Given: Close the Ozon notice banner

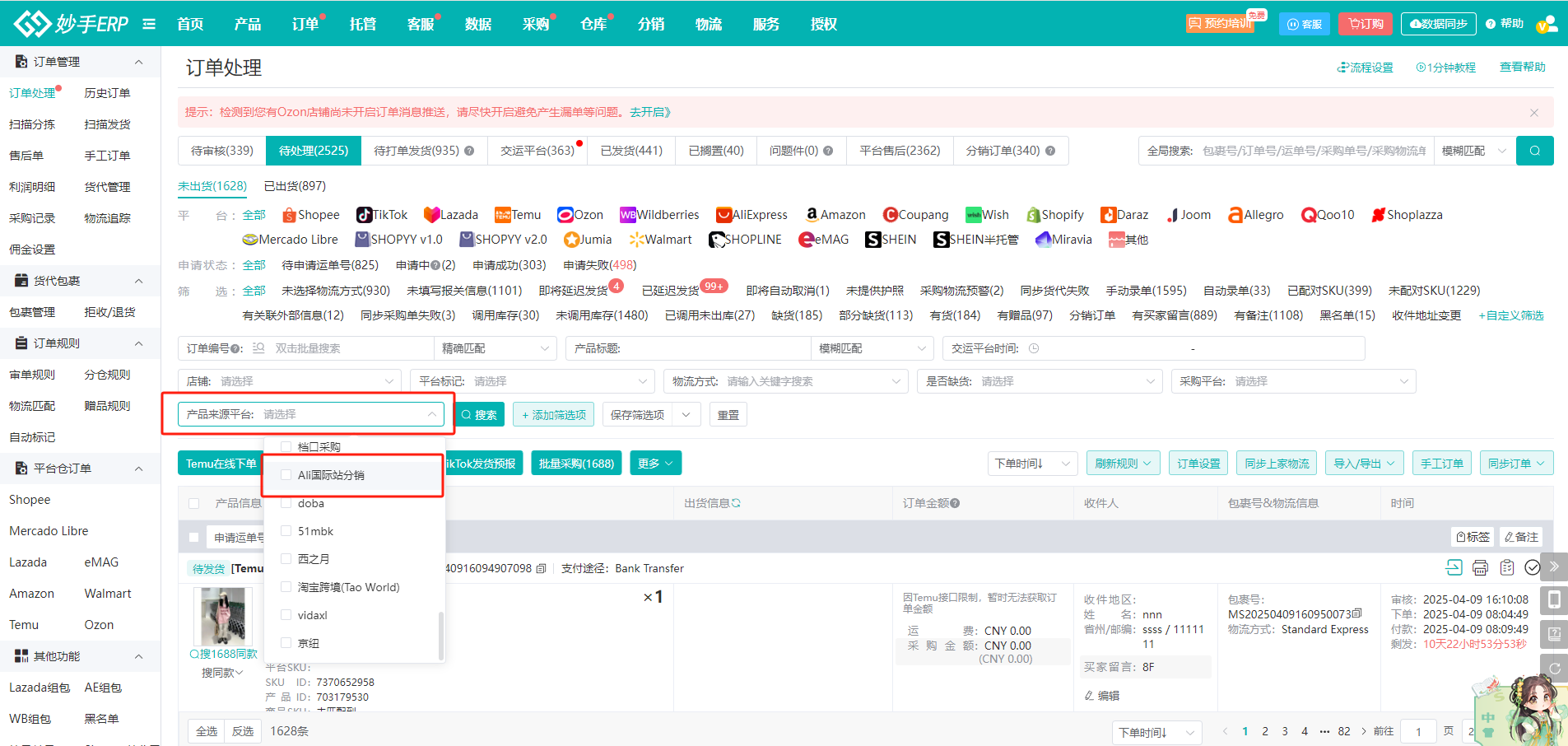Looking at the screenshot, I should pyautogui.click(x=1534, y=113).
